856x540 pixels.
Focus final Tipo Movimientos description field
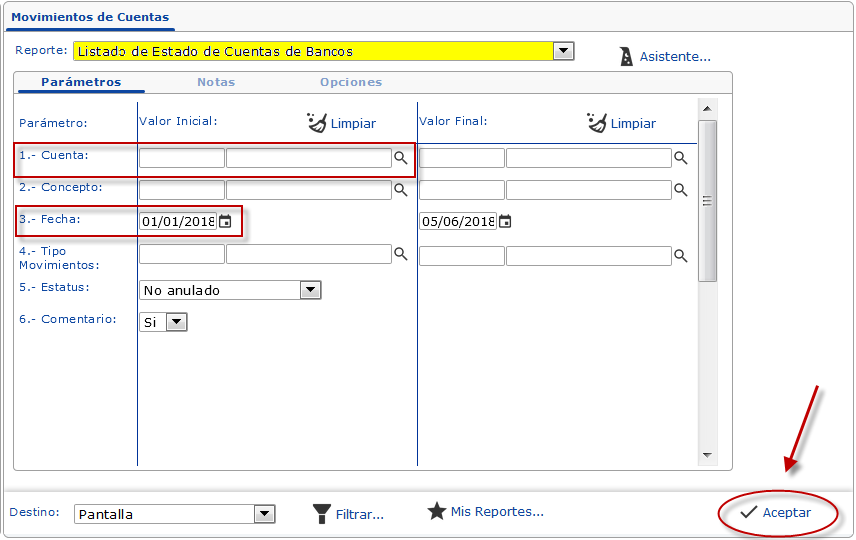pos(589,256)
